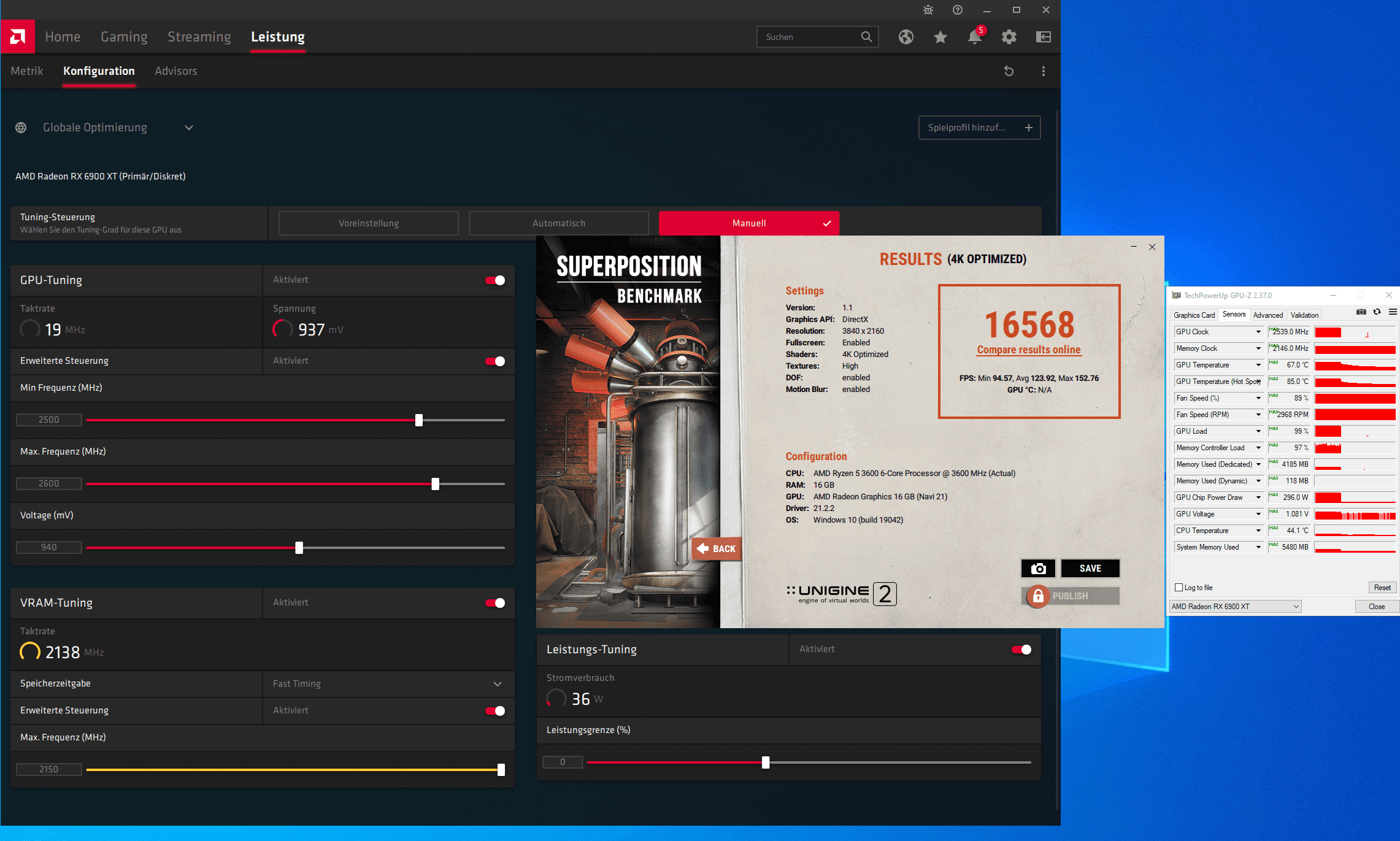Click the Unigine 2 engine logo

841,594
